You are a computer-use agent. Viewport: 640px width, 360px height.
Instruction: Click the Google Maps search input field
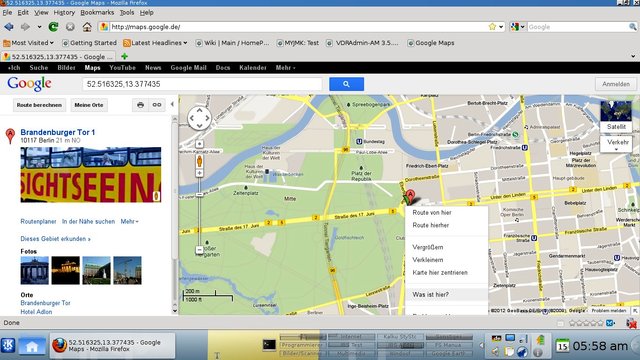202,84
